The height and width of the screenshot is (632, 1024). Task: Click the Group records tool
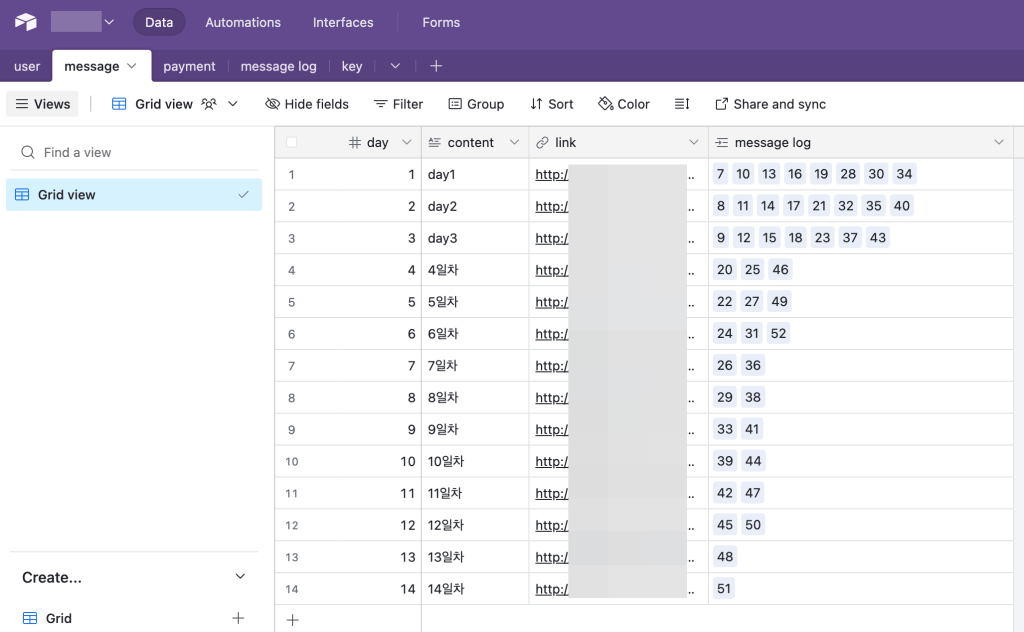pyautogui.click(x=476, y=104)
